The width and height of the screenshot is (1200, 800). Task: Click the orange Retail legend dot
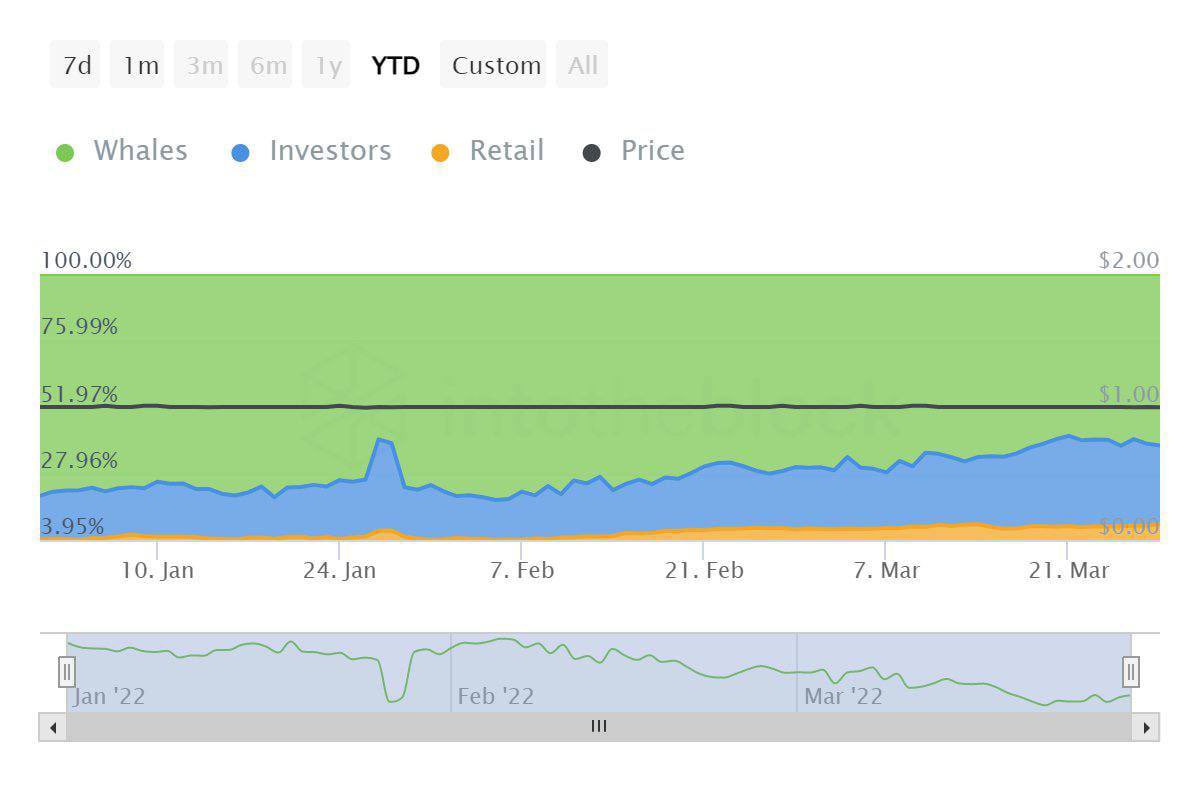click(441, 153)
